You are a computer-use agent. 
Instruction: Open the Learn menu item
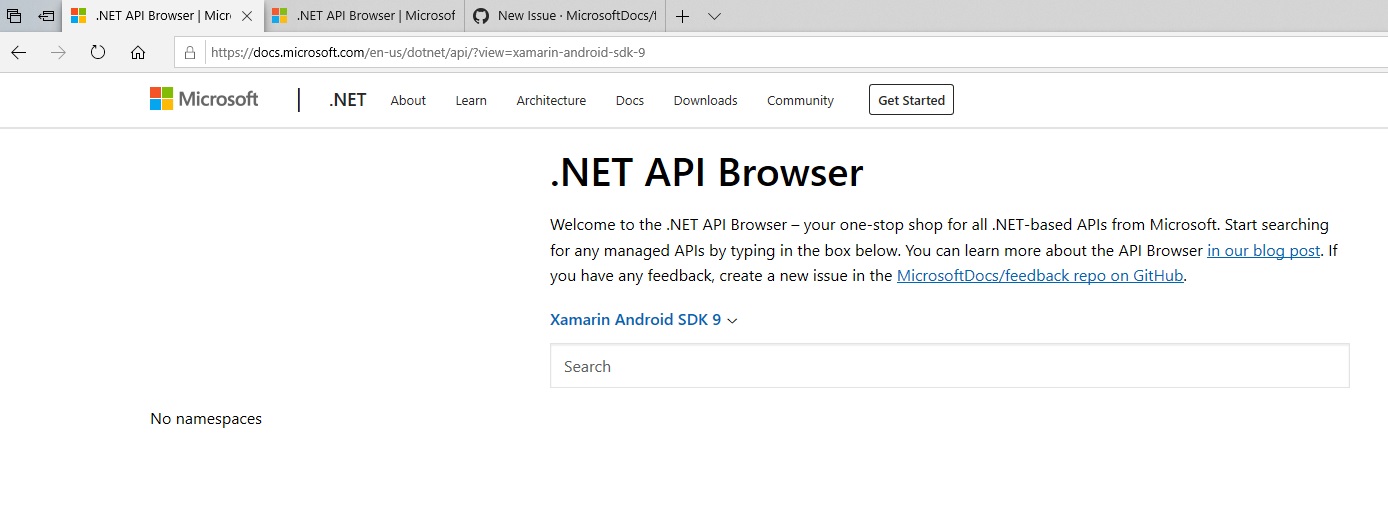coord(471,100)
